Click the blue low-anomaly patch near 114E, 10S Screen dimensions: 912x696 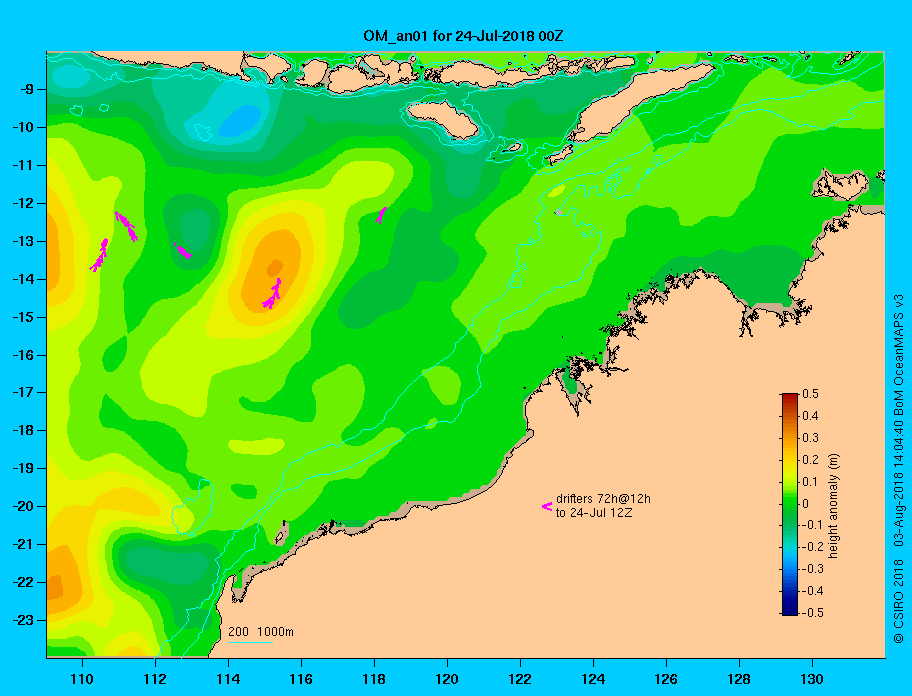240,120
